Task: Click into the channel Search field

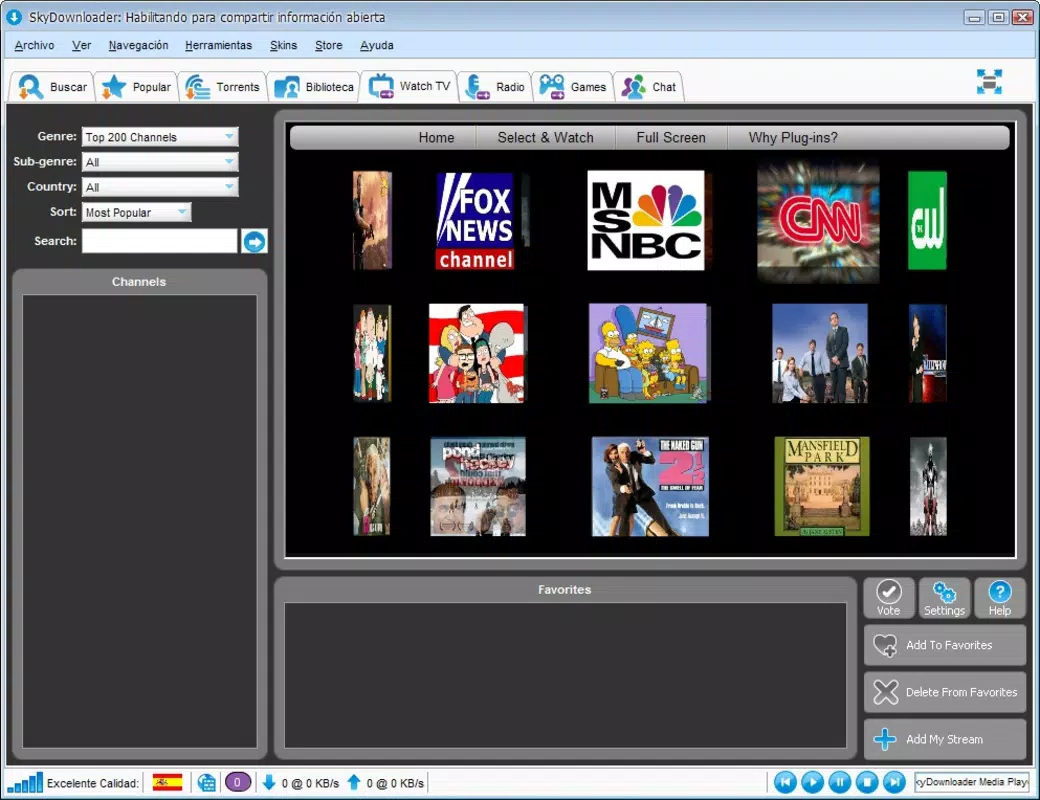Action: pos(159,241)
